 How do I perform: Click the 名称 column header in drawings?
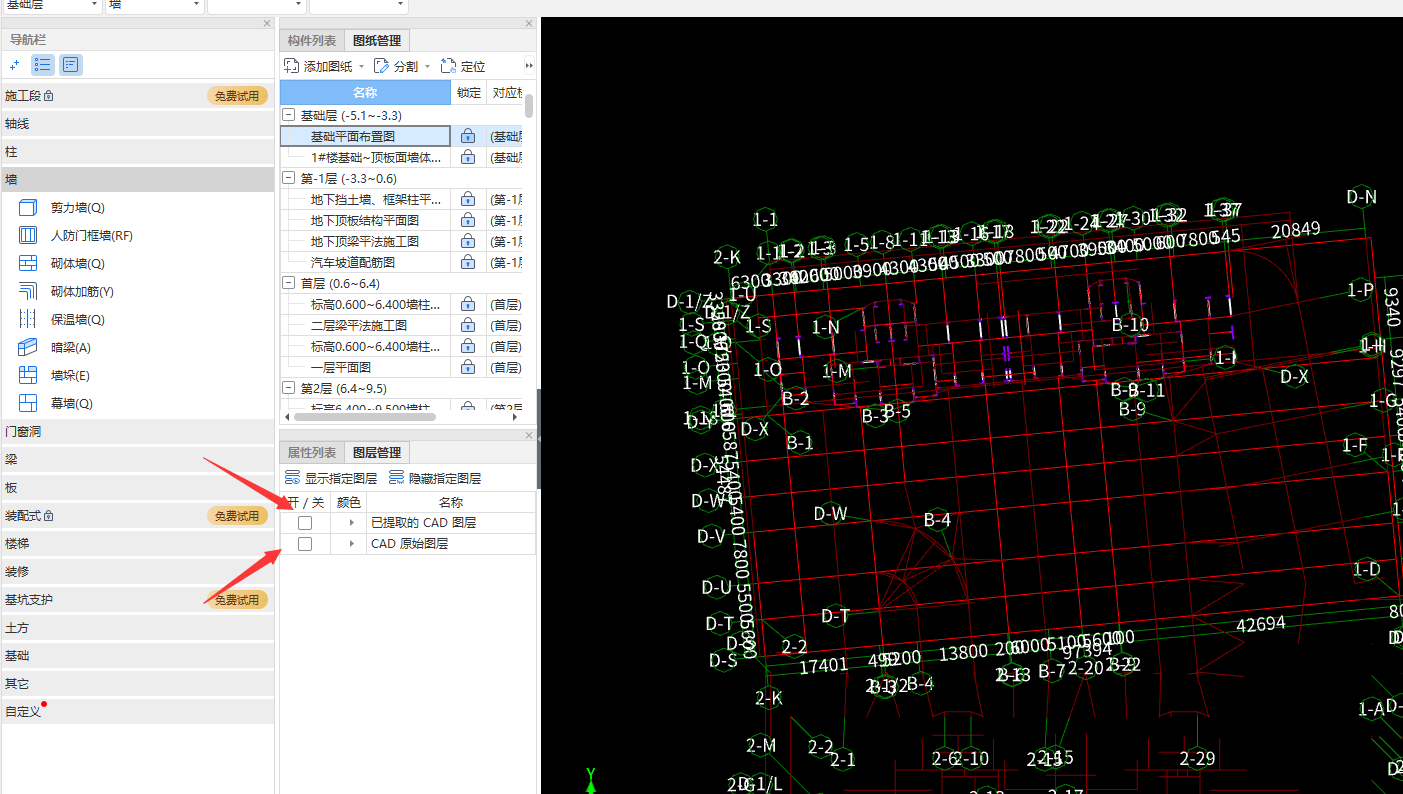point(366,93)
